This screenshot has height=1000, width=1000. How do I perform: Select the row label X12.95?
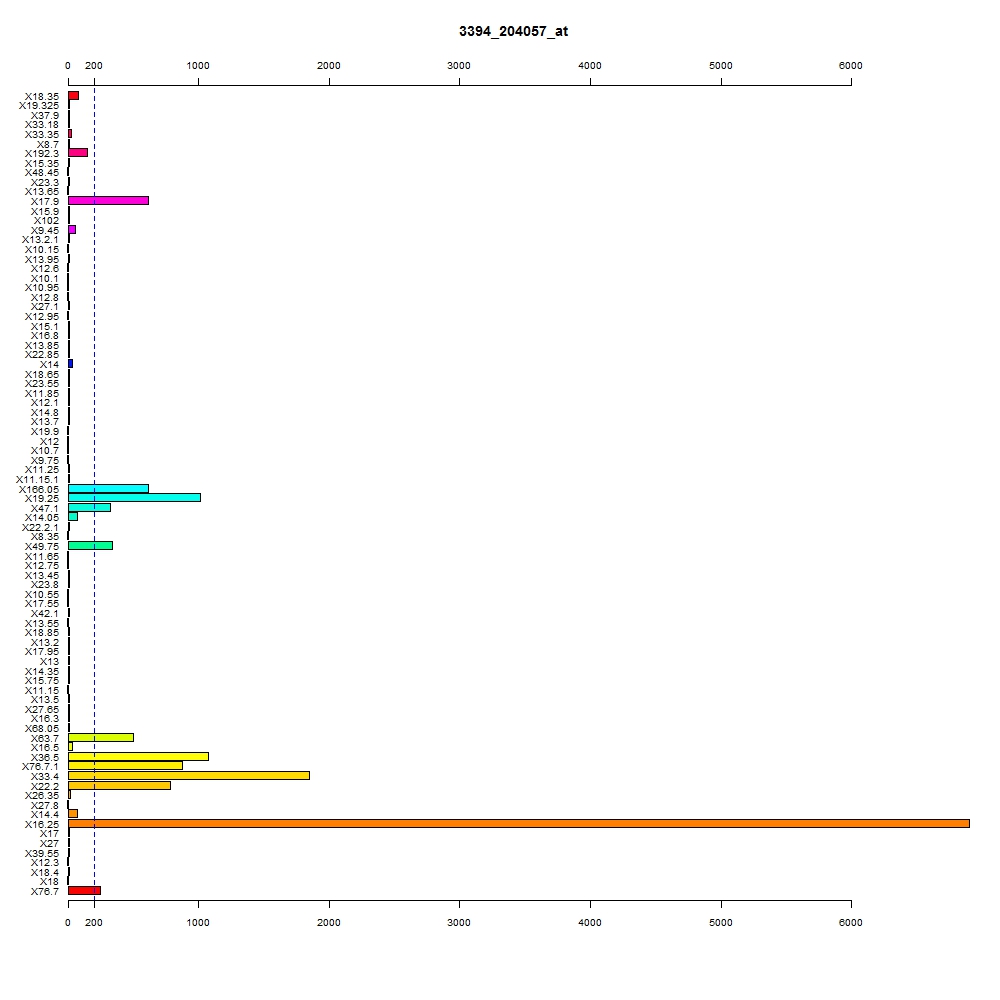click(41, 316)
